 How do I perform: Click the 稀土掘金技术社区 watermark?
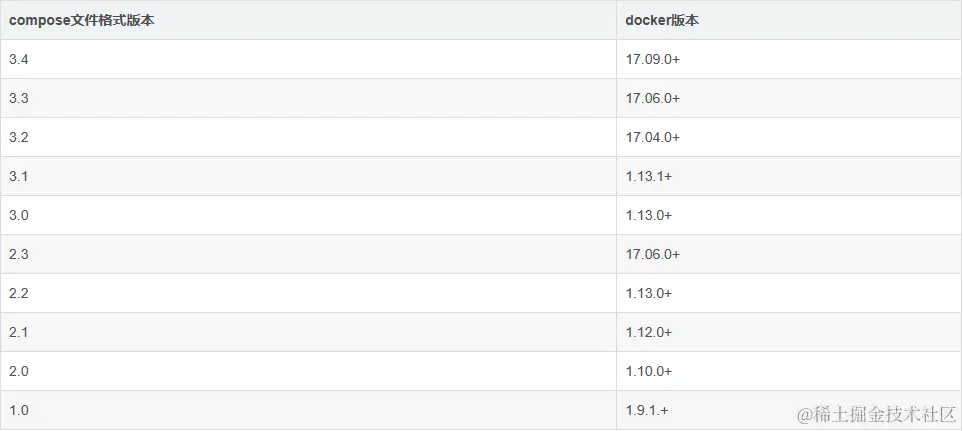pyautogui.click(x=877, y=415)
